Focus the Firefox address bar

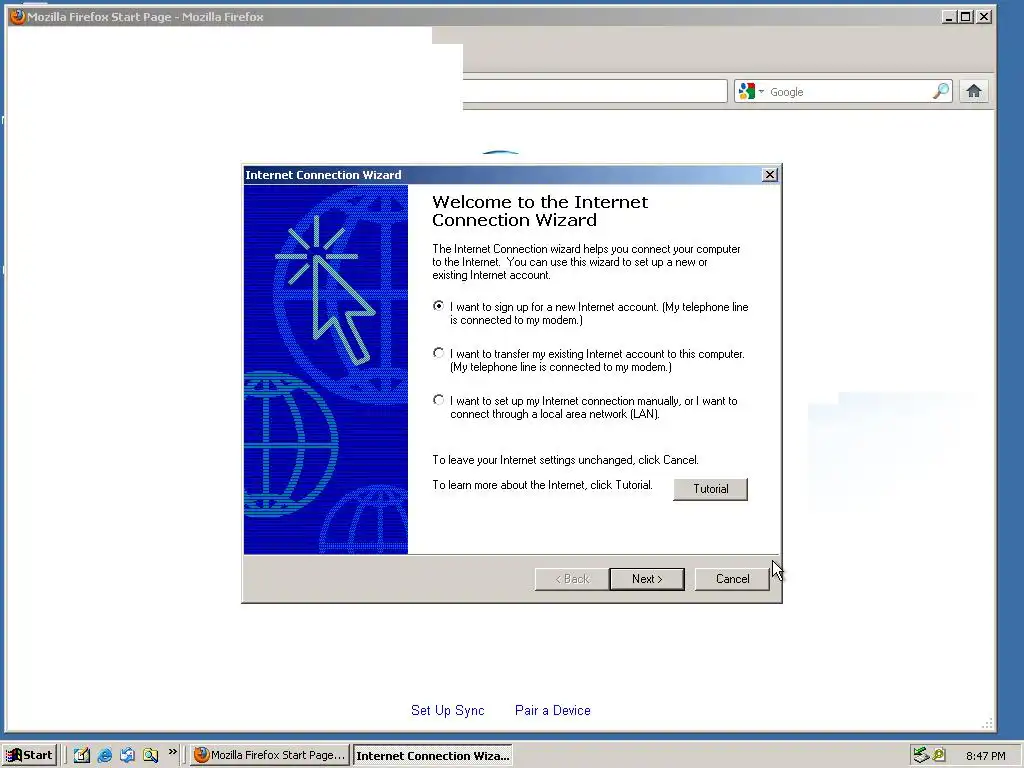pos(594,91)
